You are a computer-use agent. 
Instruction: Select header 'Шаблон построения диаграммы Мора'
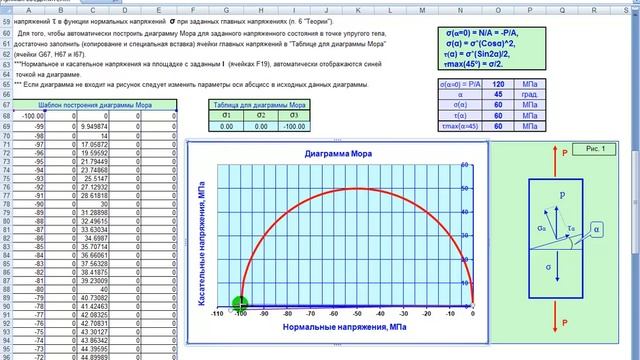[95, 105]
